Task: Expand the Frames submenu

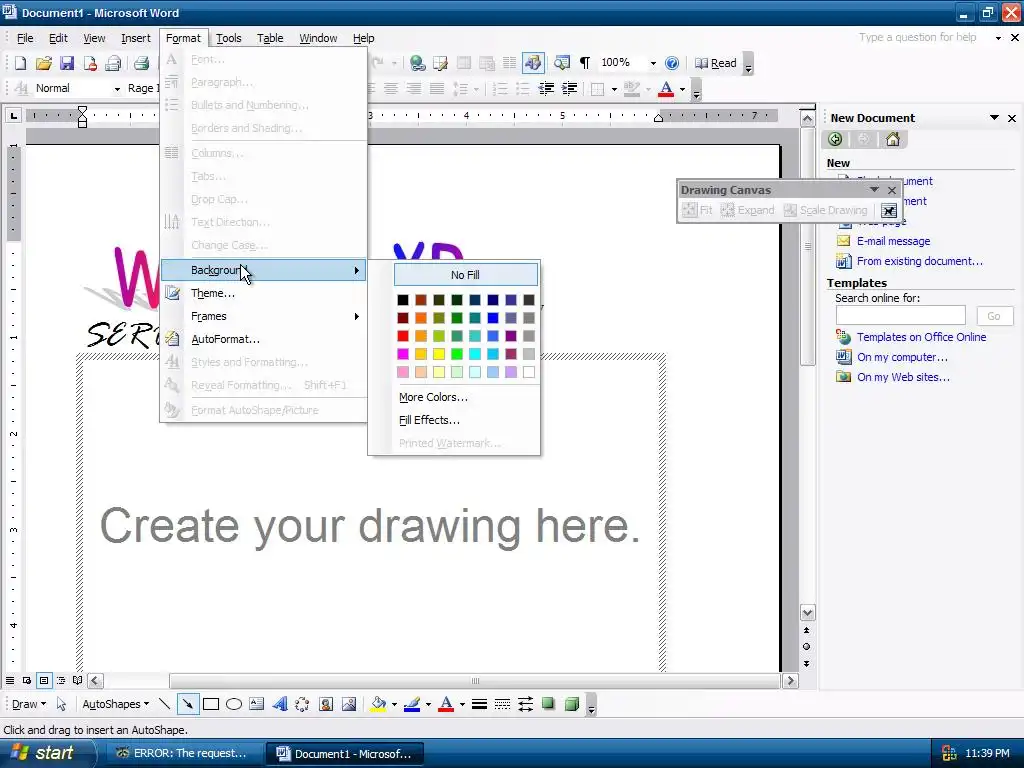Action: coord(264,316)
